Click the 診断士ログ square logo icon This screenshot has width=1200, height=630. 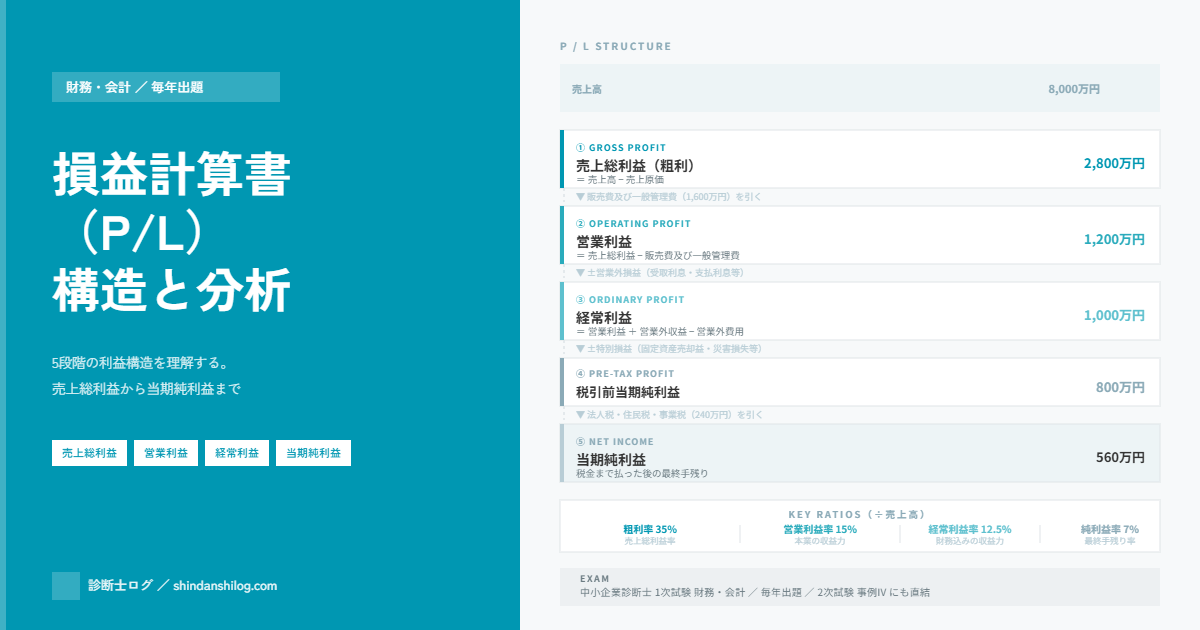click(x=65, y=586)
